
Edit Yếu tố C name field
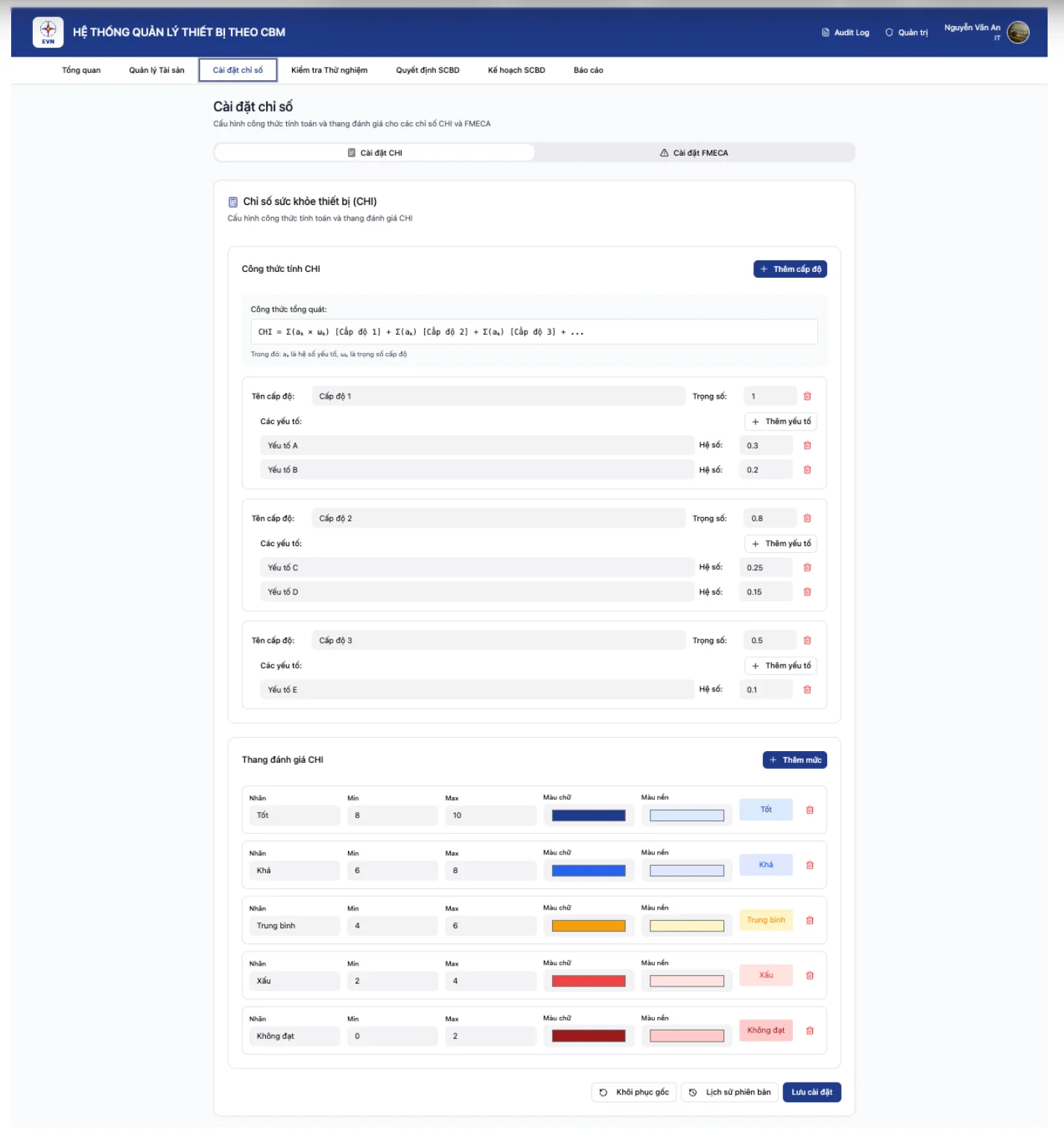tap(478, 568)
